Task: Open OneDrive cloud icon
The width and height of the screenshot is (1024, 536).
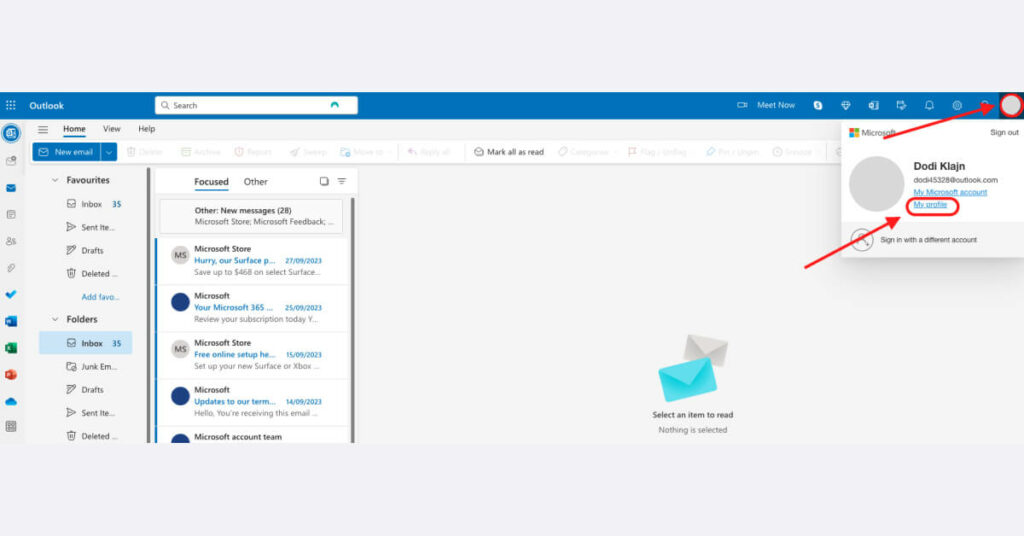Action: [11, 402]
